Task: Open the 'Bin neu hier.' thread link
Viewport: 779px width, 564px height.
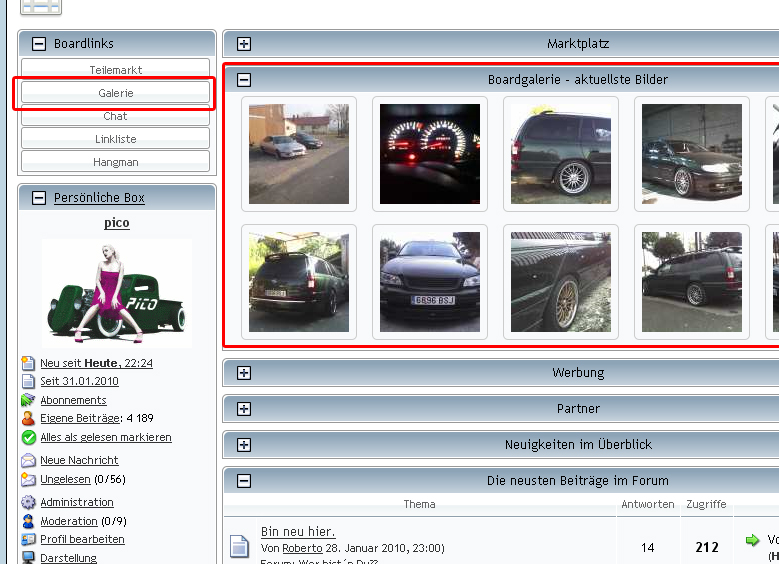Action: (297, 531)
